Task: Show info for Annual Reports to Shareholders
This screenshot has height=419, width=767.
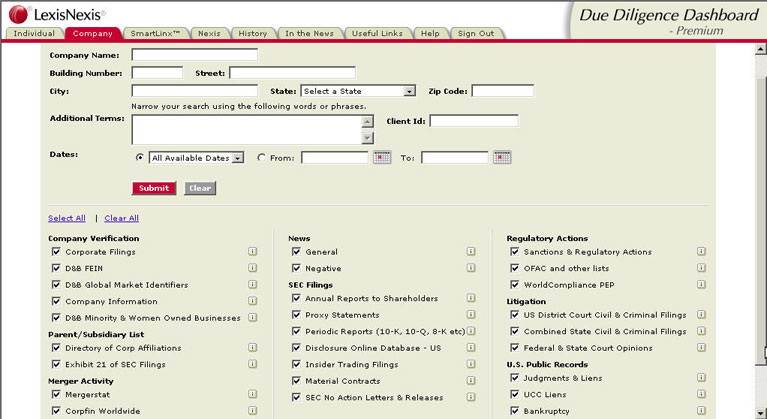Action: point(471,298)
